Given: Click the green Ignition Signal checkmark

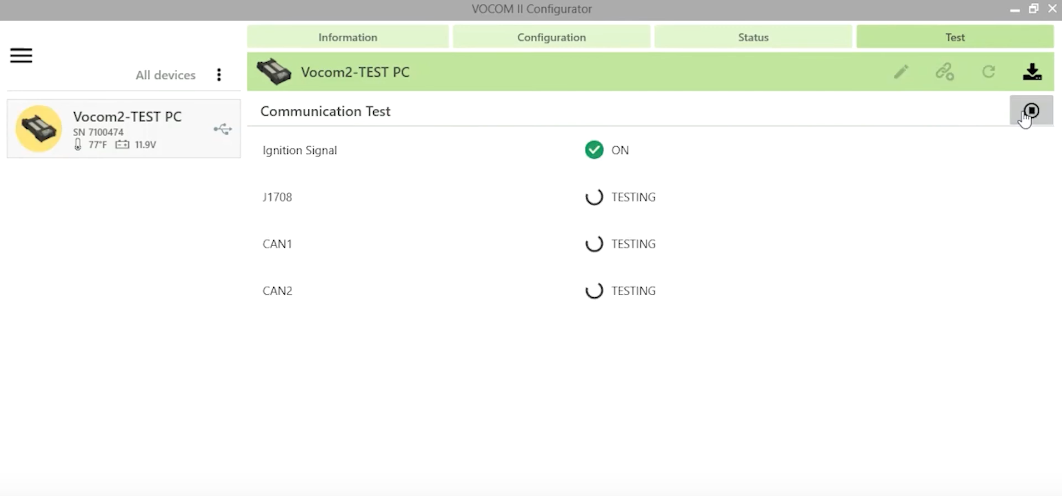Looking at the screenshot, I should click(x=594, y=150).
